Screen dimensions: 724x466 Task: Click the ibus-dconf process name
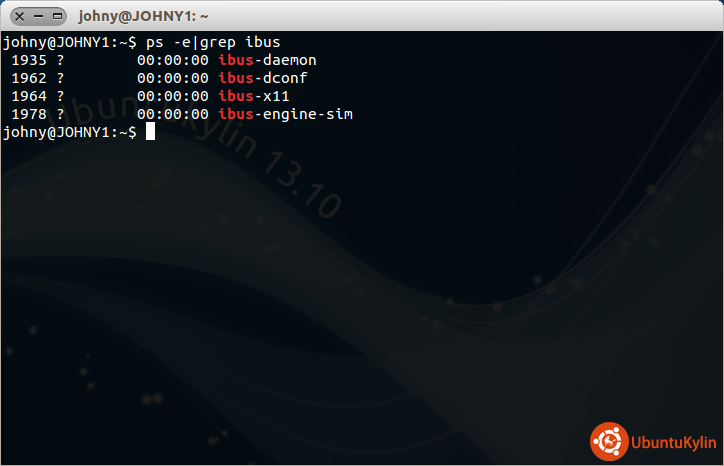tap(263, 78)
